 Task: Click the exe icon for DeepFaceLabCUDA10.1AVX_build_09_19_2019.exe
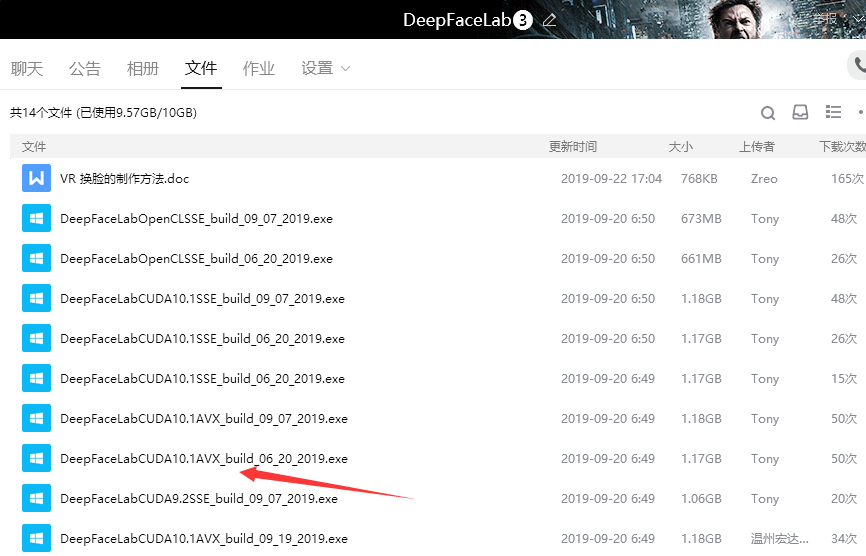point(36,538)
